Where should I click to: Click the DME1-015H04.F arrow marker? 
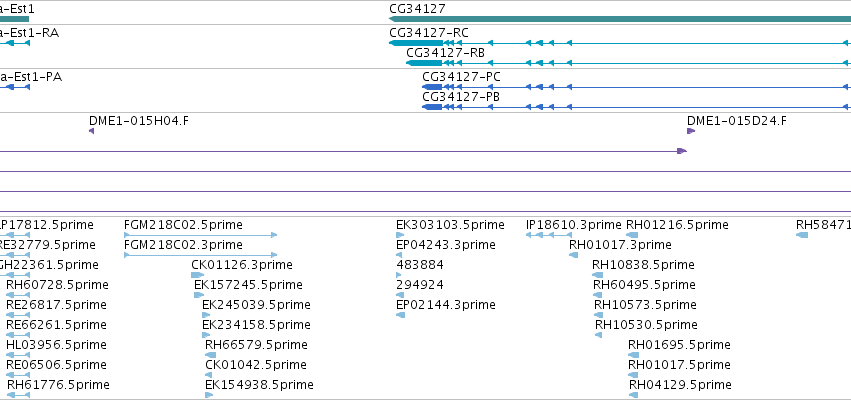click(91, 131)
